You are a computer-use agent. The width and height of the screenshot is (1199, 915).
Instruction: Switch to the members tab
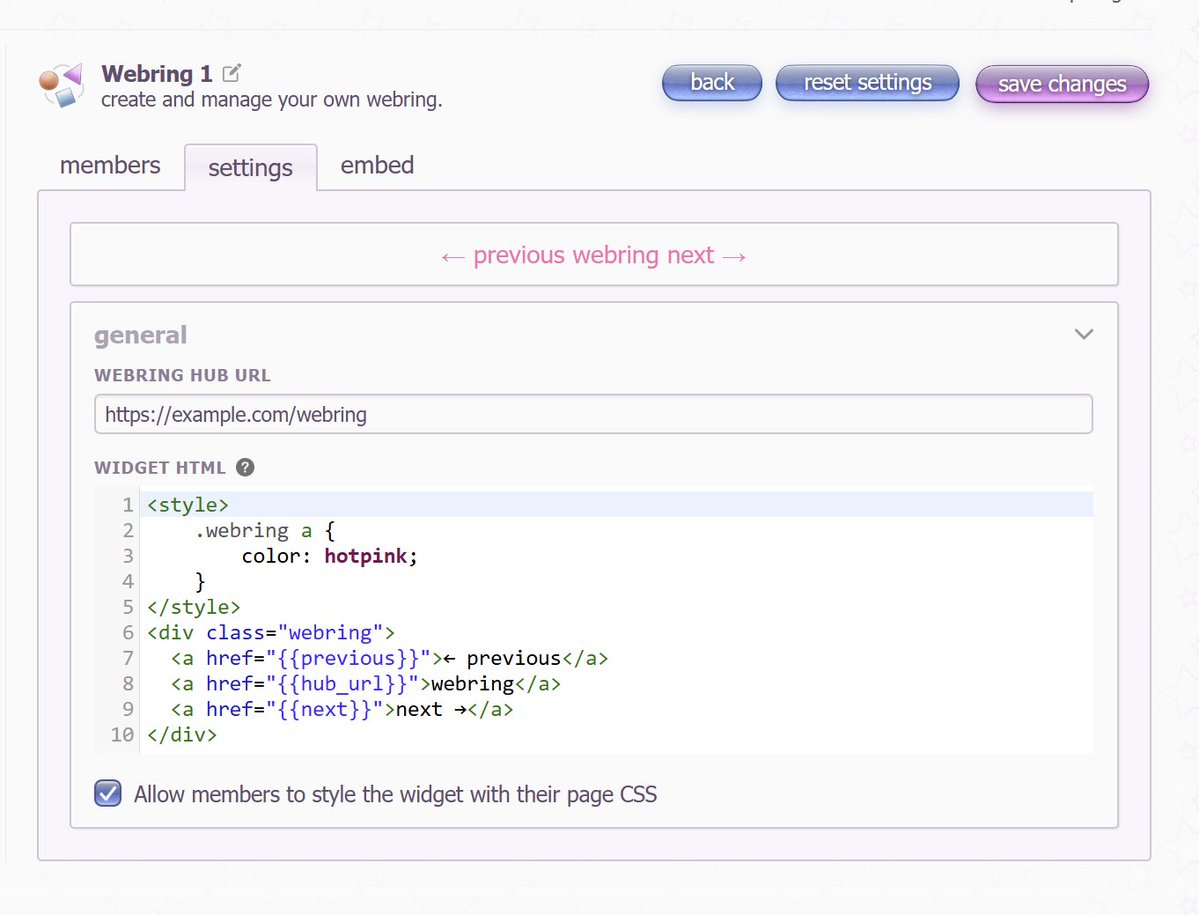110,165
